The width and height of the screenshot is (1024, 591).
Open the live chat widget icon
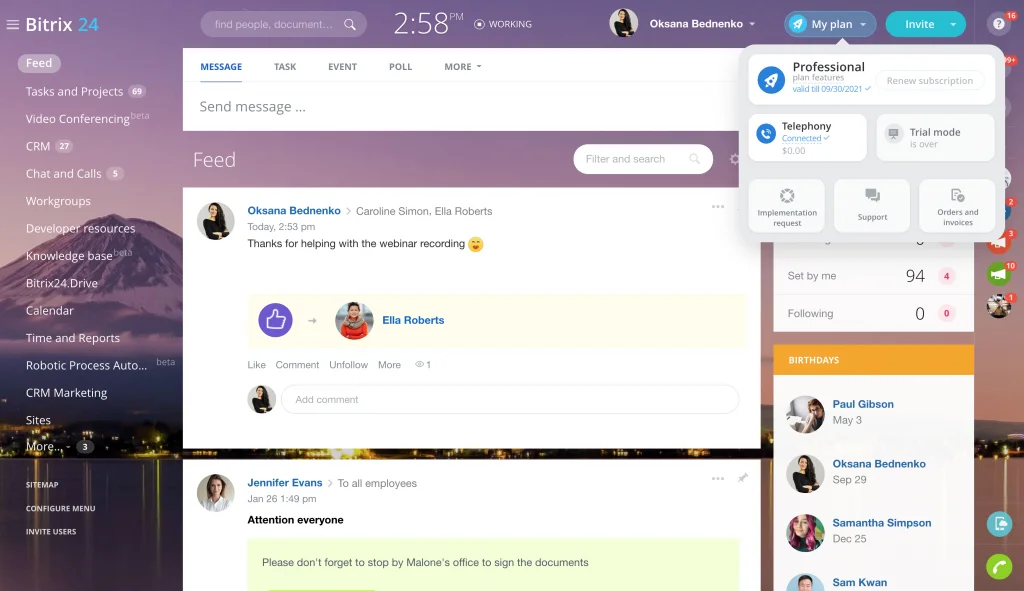click(x=998, y=524)
